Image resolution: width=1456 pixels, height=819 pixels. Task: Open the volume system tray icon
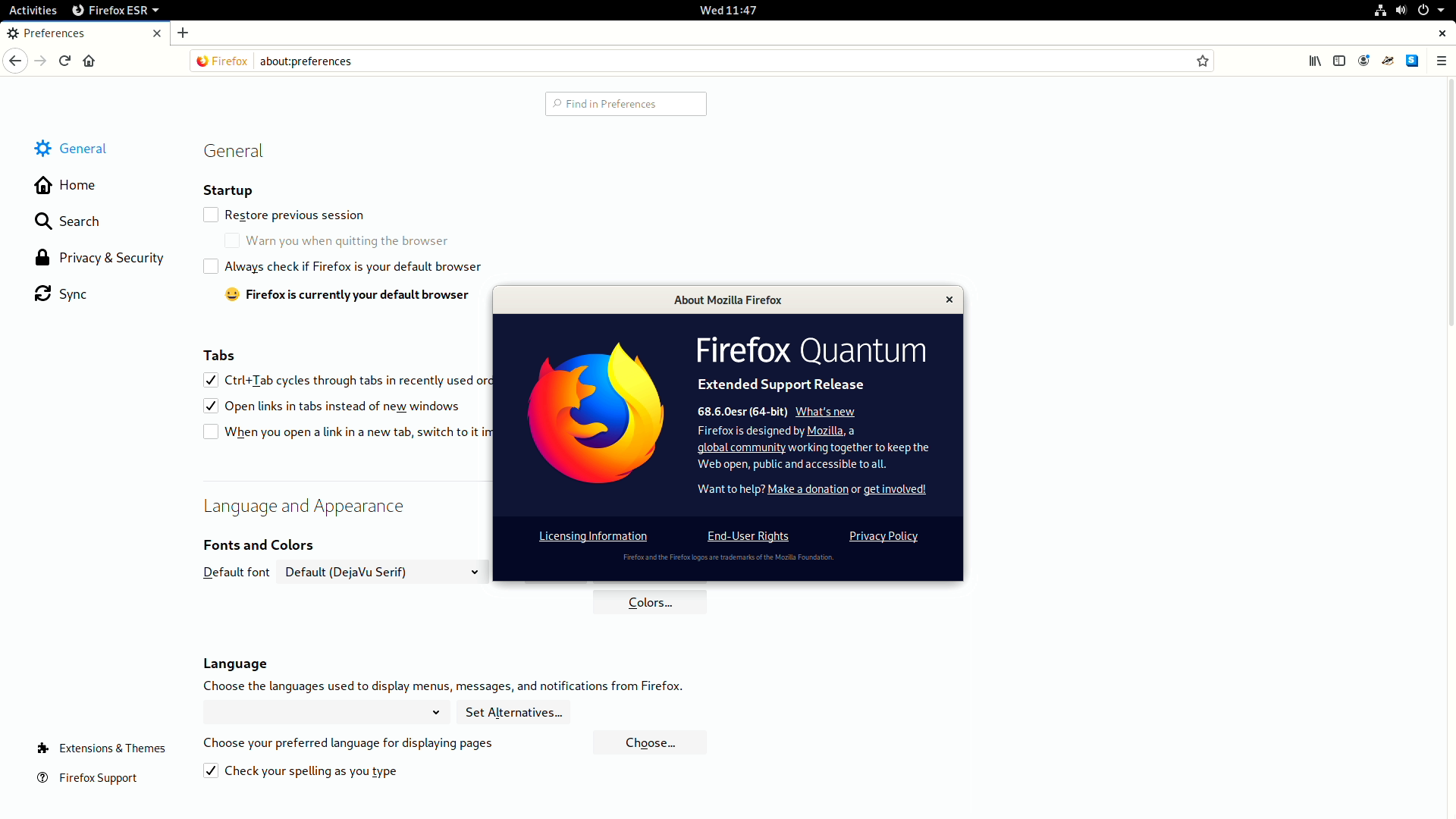point(1401,10)
